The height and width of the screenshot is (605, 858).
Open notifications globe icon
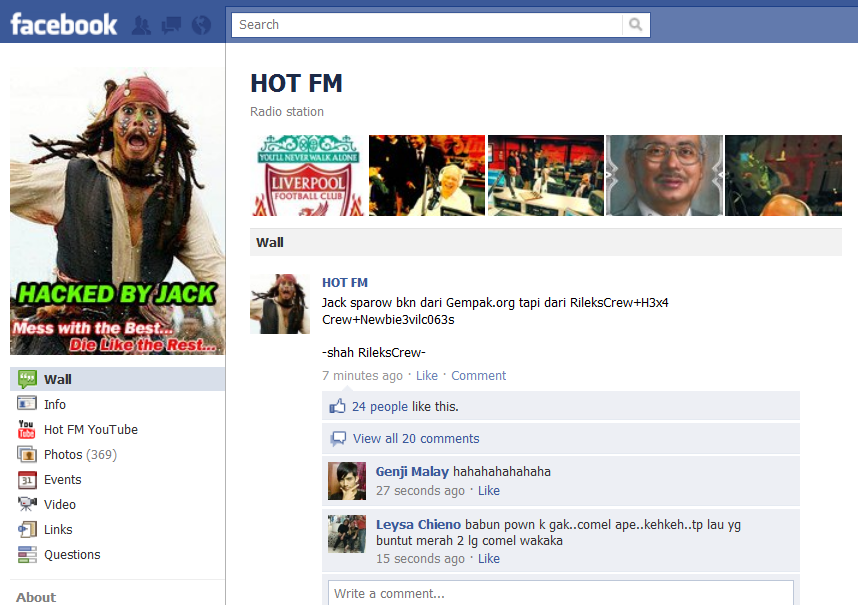(201, 25)
